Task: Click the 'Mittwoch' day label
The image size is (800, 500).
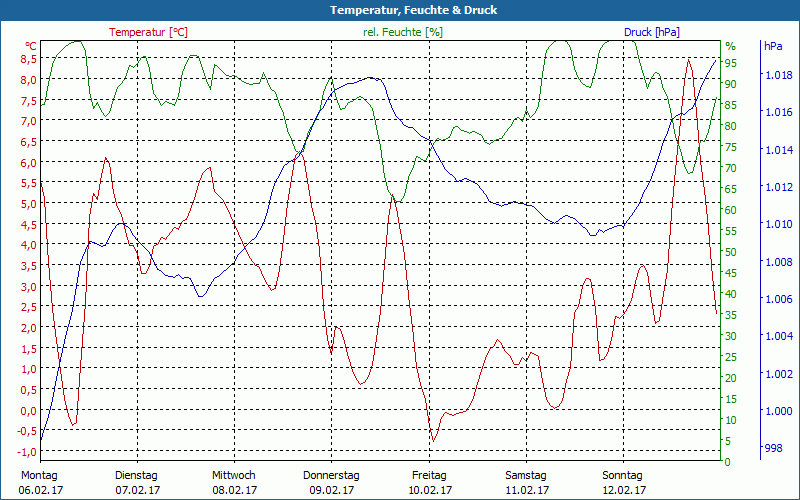Action: 234,475
